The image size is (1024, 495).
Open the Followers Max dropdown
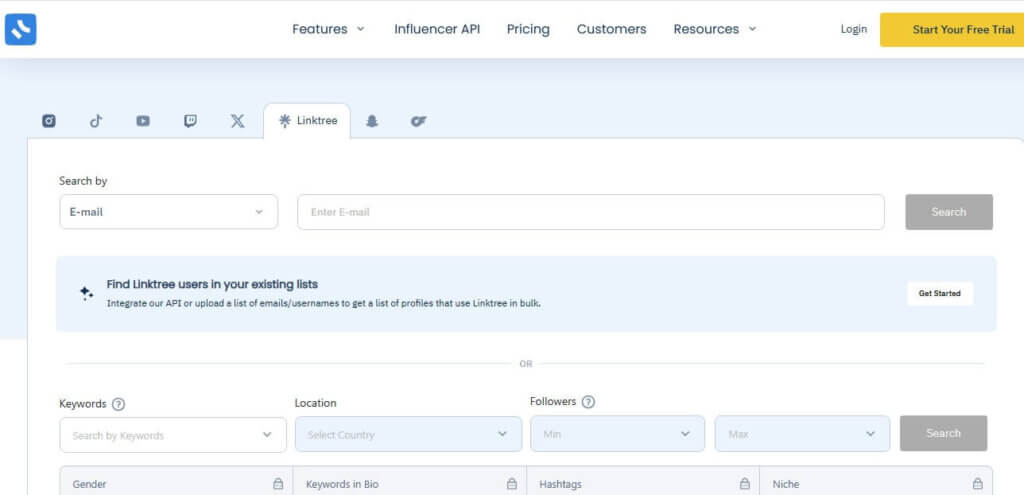[802, 434]
